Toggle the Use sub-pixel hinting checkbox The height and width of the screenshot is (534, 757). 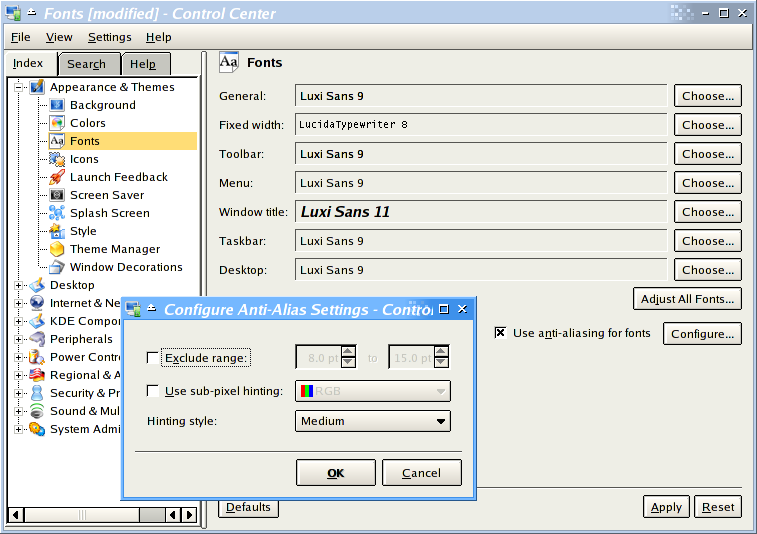[153, 391]
